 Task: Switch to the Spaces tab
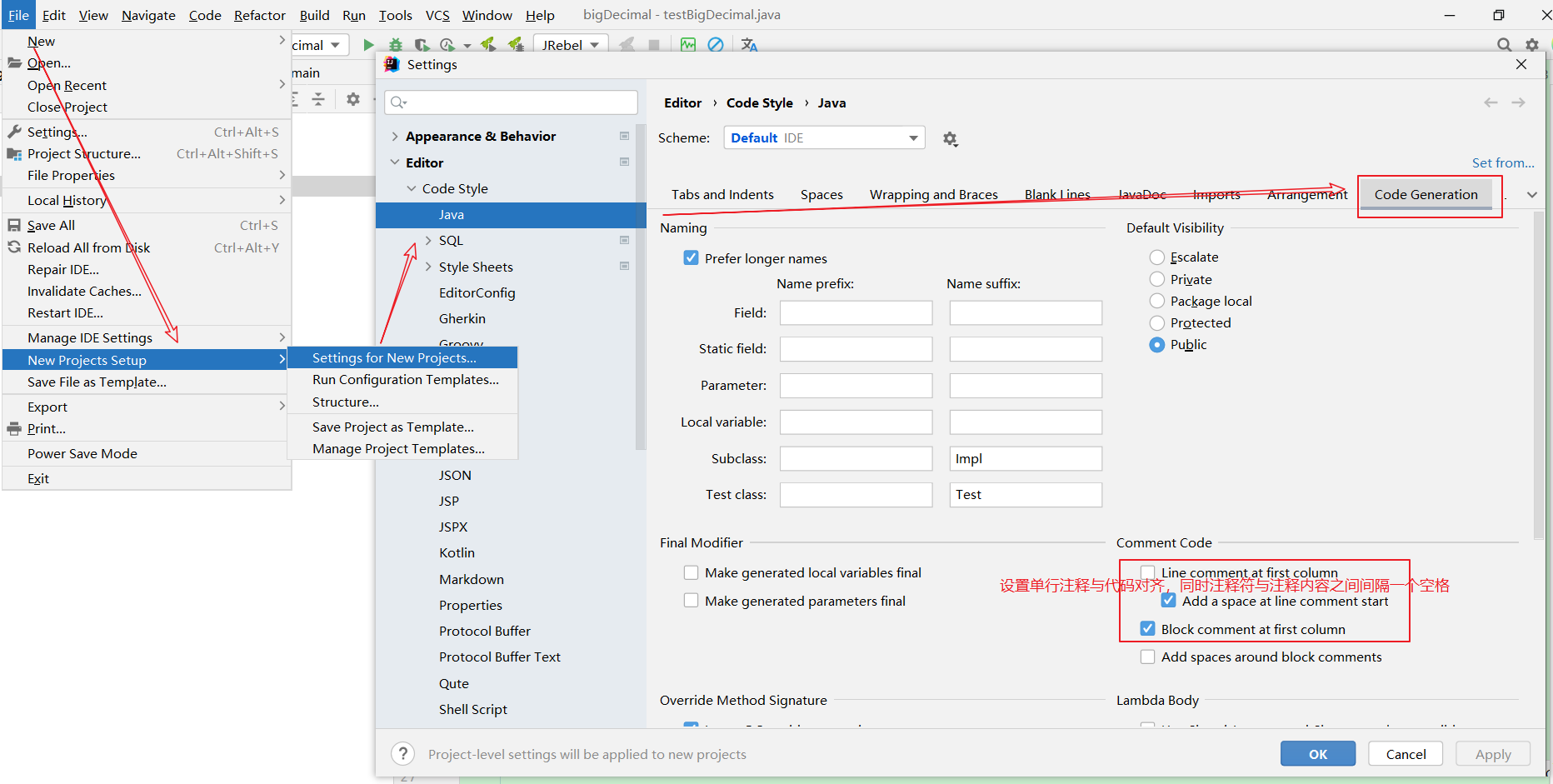click(821, 194)
